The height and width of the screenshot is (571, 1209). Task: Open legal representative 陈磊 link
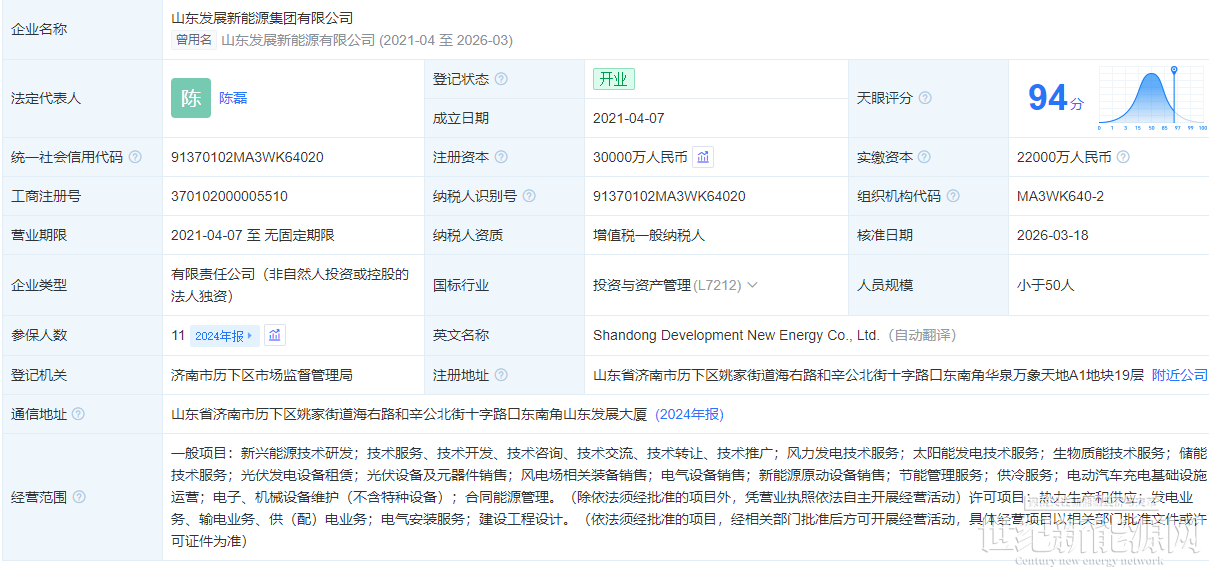[233, 98]
